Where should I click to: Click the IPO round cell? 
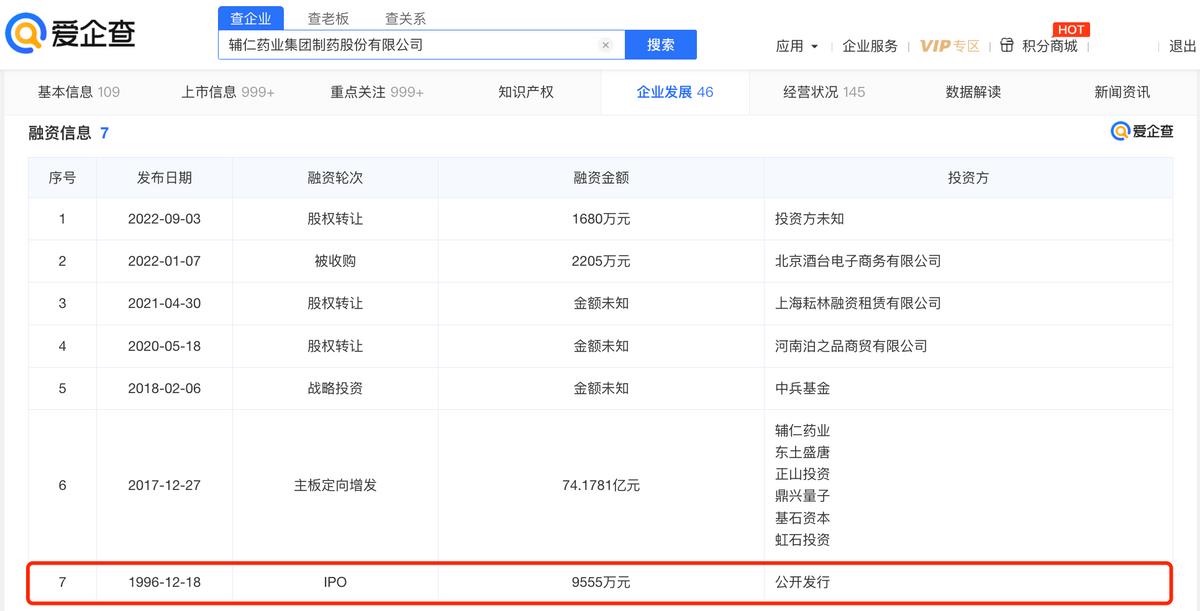335,582
